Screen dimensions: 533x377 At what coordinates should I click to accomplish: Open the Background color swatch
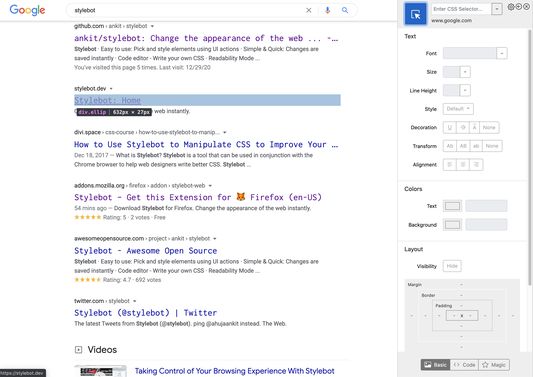[x=452, y=225]
